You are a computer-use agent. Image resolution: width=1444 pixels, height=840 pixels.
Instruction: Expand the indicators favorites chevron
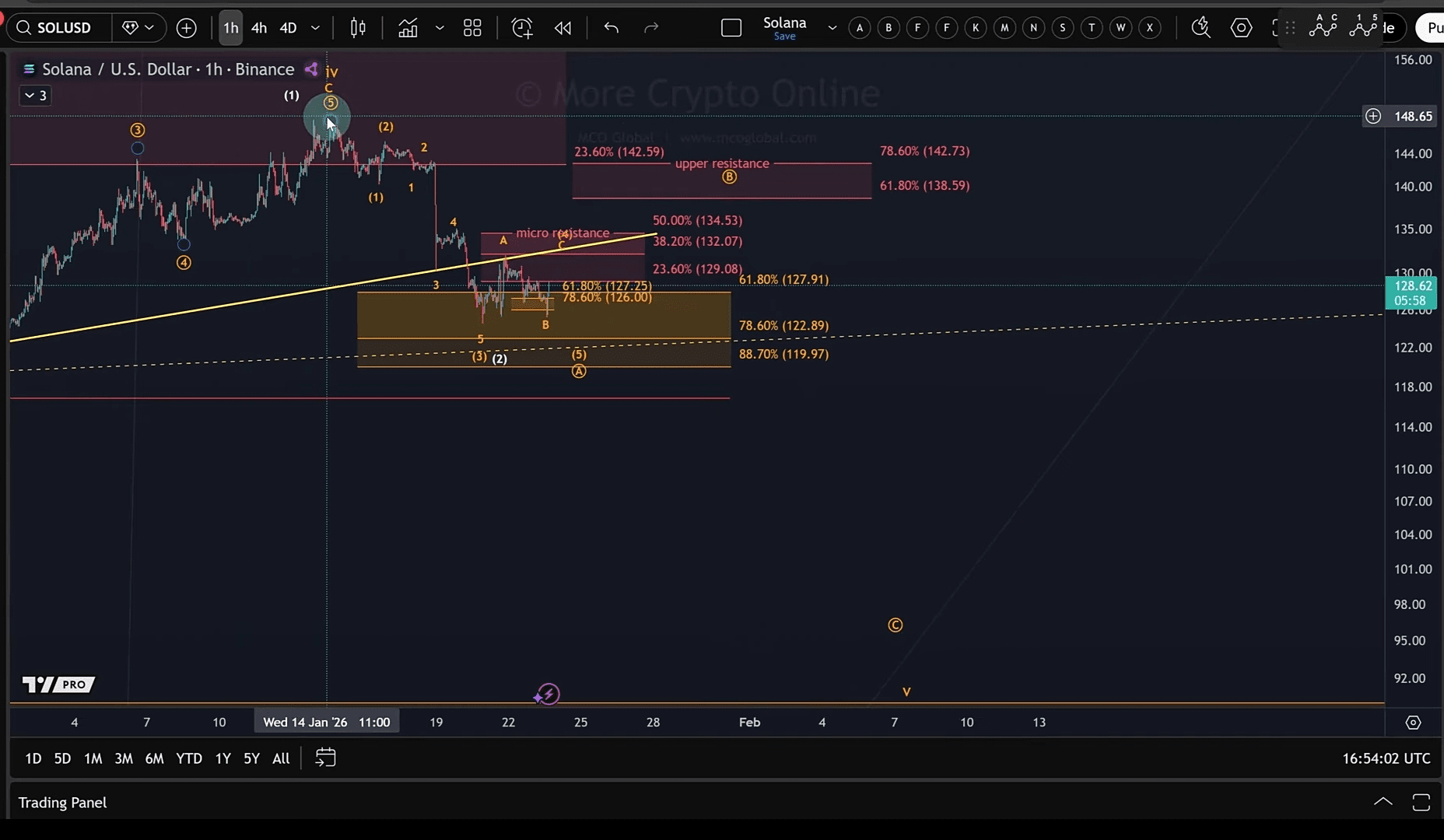440,28
